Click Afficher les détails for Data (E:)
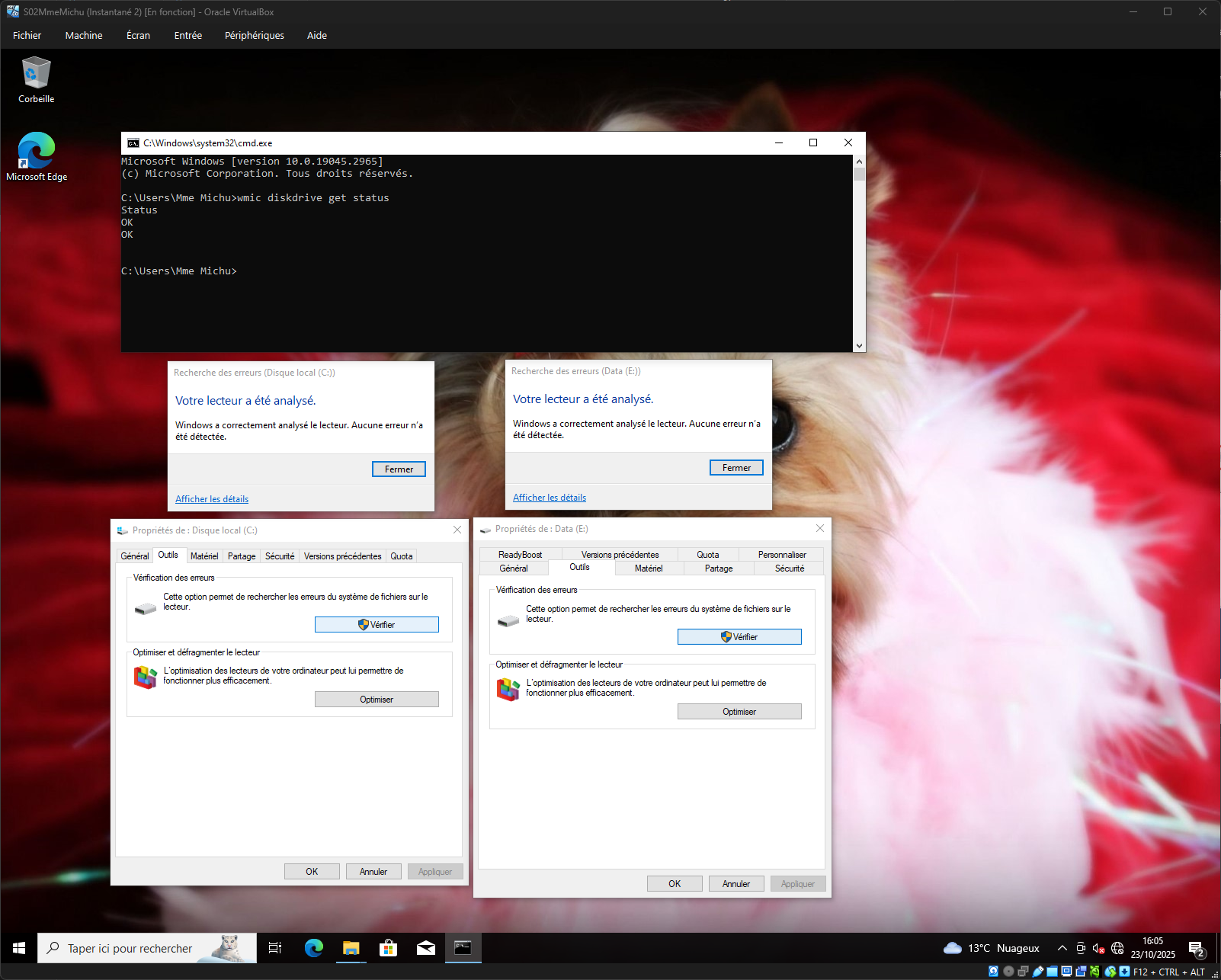Image resolution: width=1221 pixels, height=980 pixels. pyautogui.click(x=550, y=498)
